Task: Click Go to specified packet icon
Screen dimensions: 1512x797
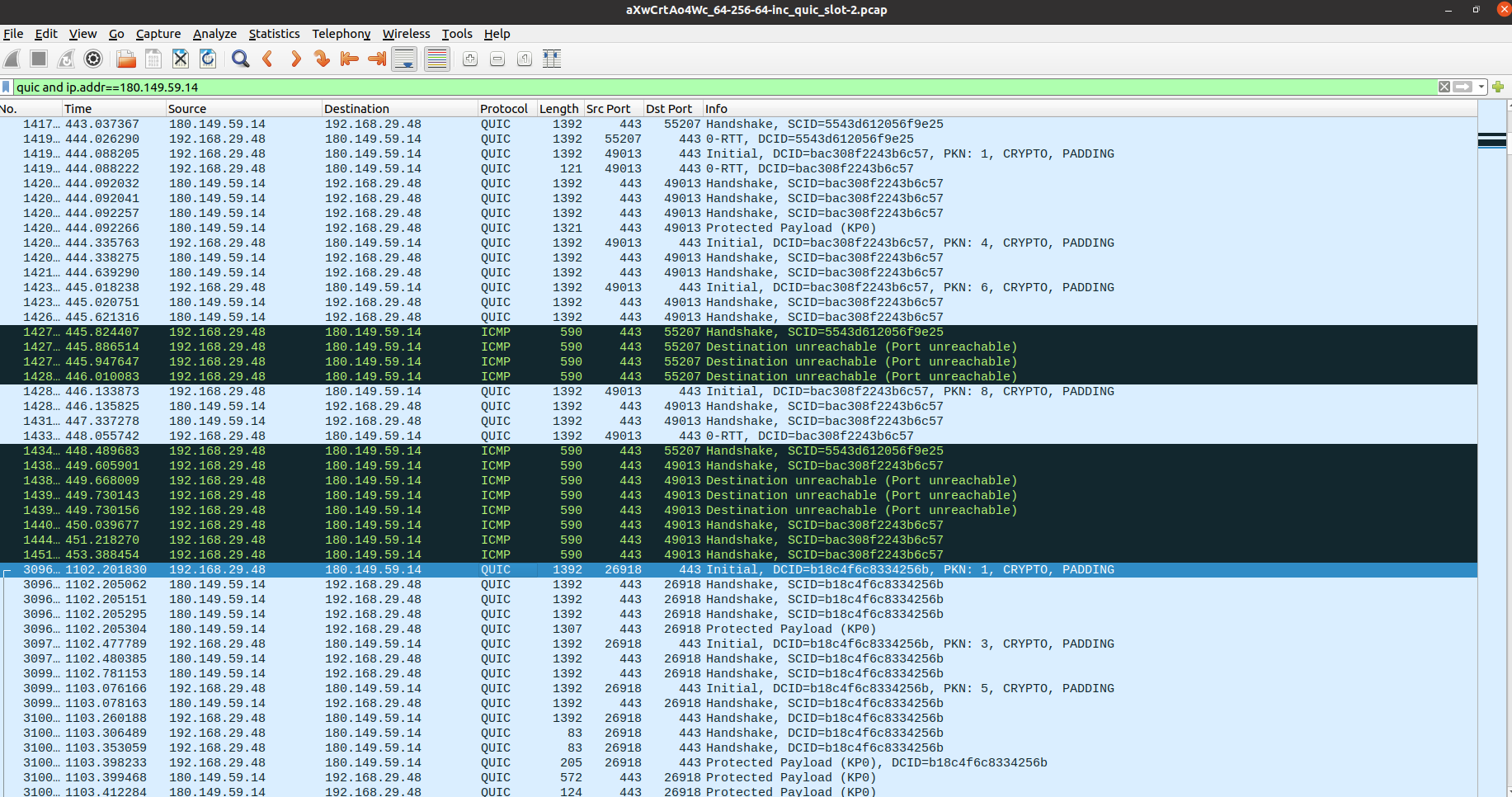Action: click(322, 59)
